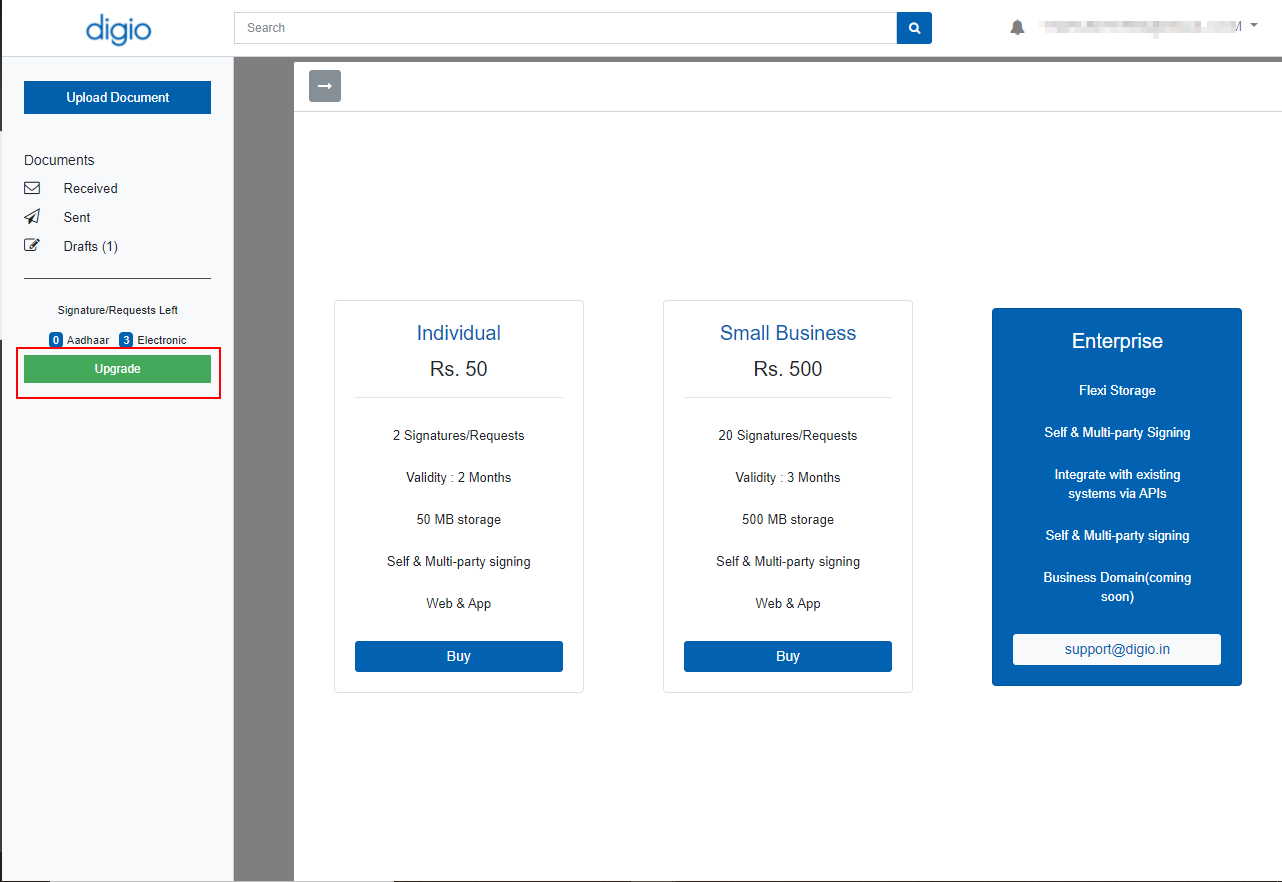The image size is (1282, 882).
Task: Open the notification bell icon
Action: [1017, 26]
